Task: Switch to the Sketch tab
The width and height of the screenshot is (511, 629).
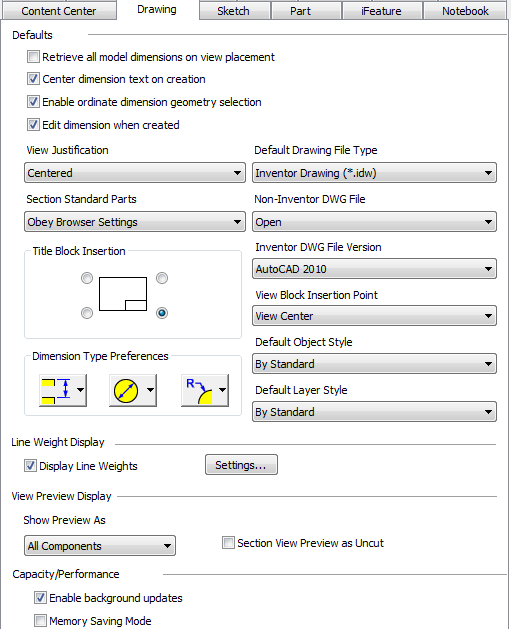Action: point(234,11)
